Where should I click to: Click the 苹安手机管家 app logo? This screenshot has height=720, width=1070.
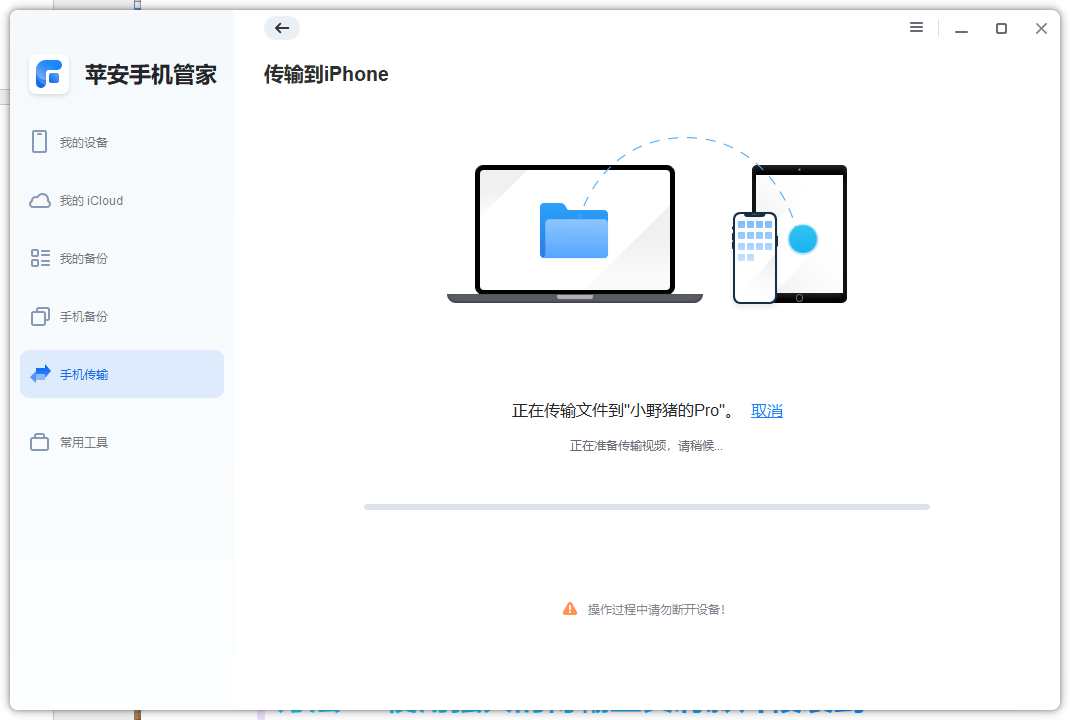click(49, 74)
